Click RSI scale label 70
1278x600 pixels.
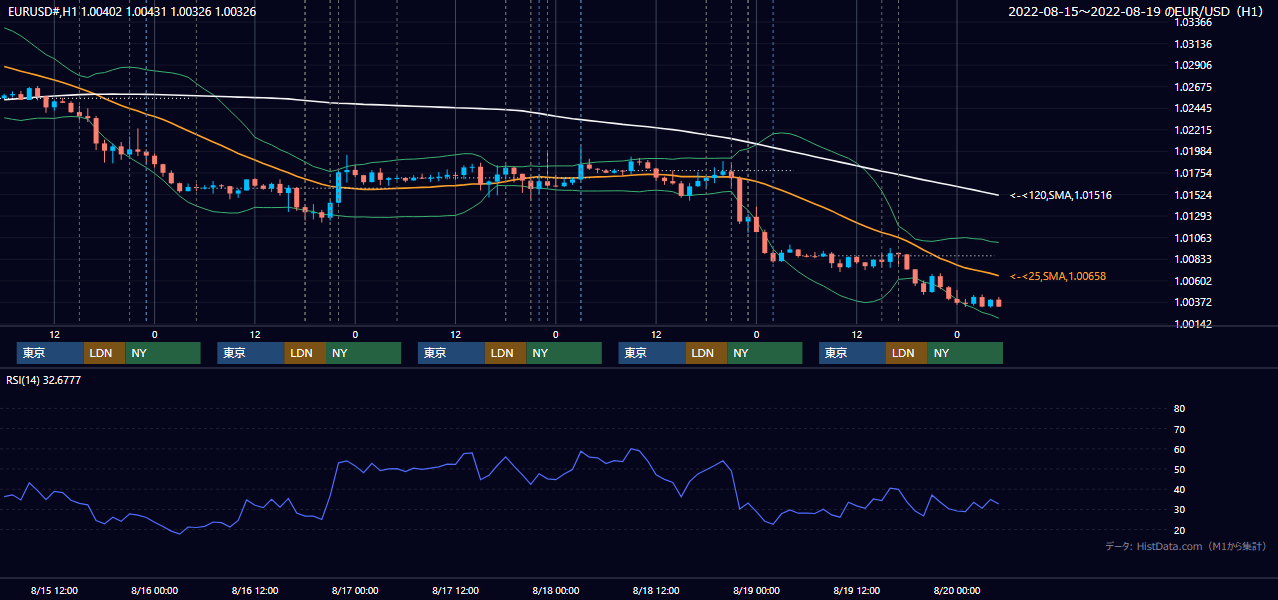[1180, 429]
